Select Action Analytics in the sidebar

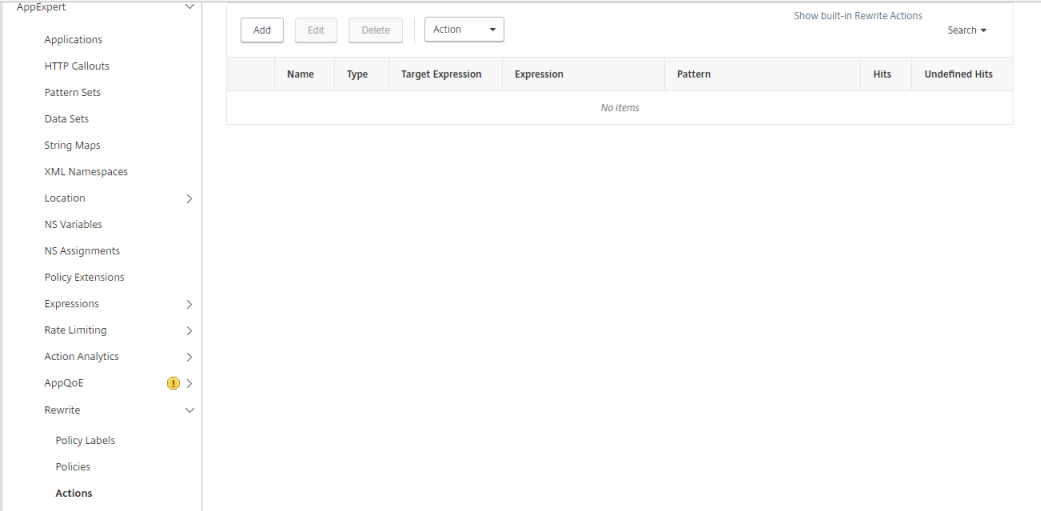coord(81,356)
